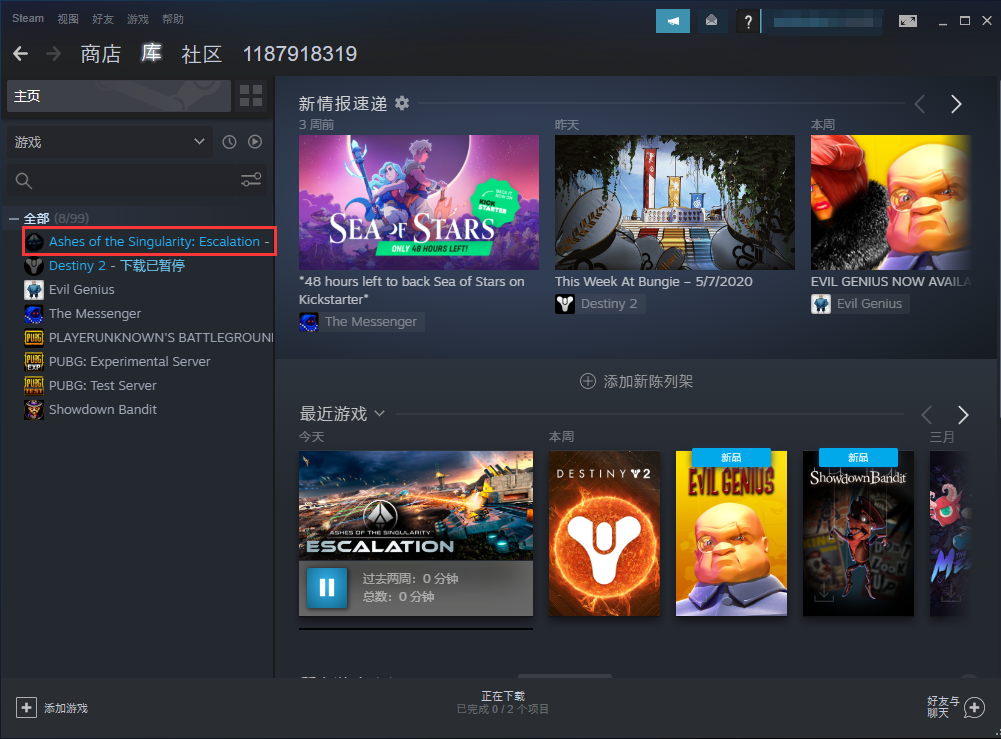Open the Steam menu
Viewport: 1001px width, 739px height.
coord(28,19)
